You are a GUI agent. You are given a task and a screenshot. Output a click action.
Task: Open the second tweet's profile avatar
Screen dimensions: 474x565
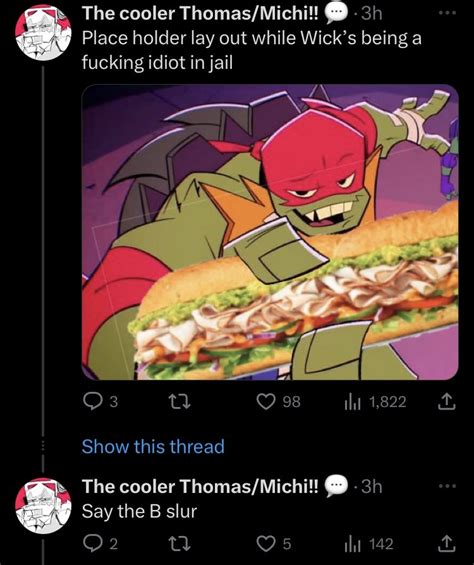pos(43,506)
